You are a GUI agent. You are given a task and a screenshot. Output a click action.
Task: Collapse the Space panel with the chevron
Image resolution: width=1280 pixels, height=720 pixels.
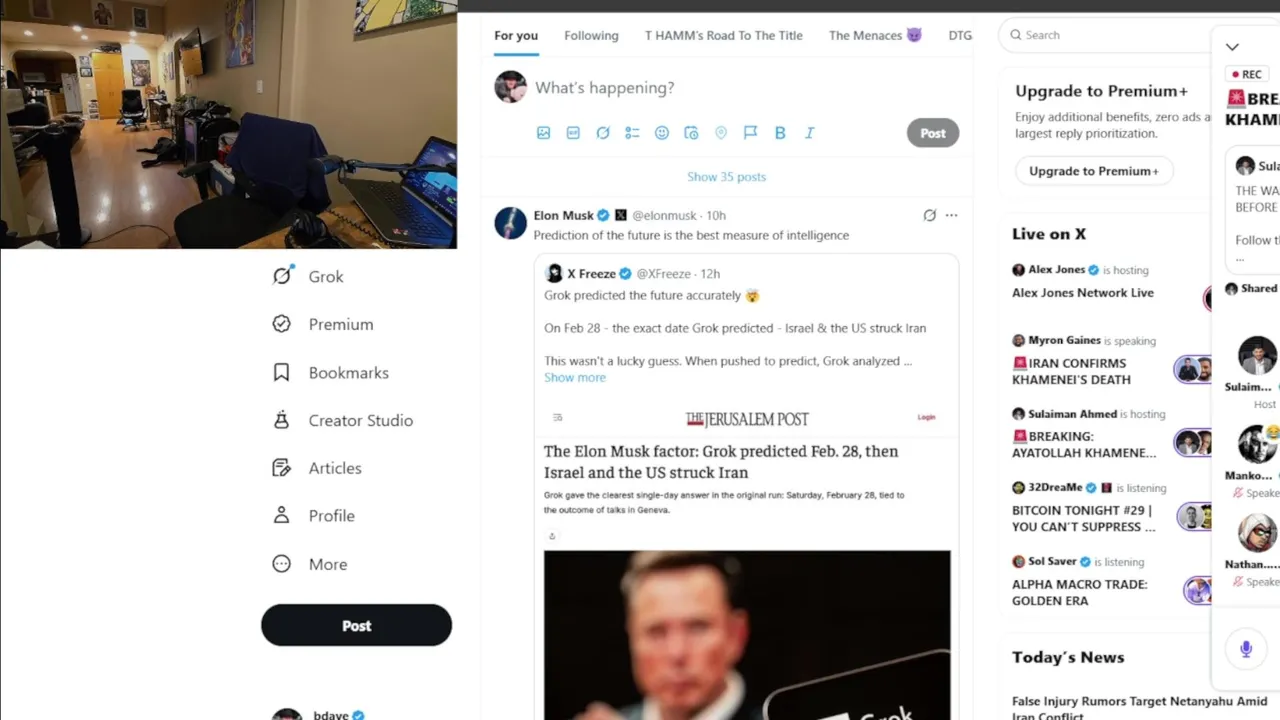pos(1232,47)
